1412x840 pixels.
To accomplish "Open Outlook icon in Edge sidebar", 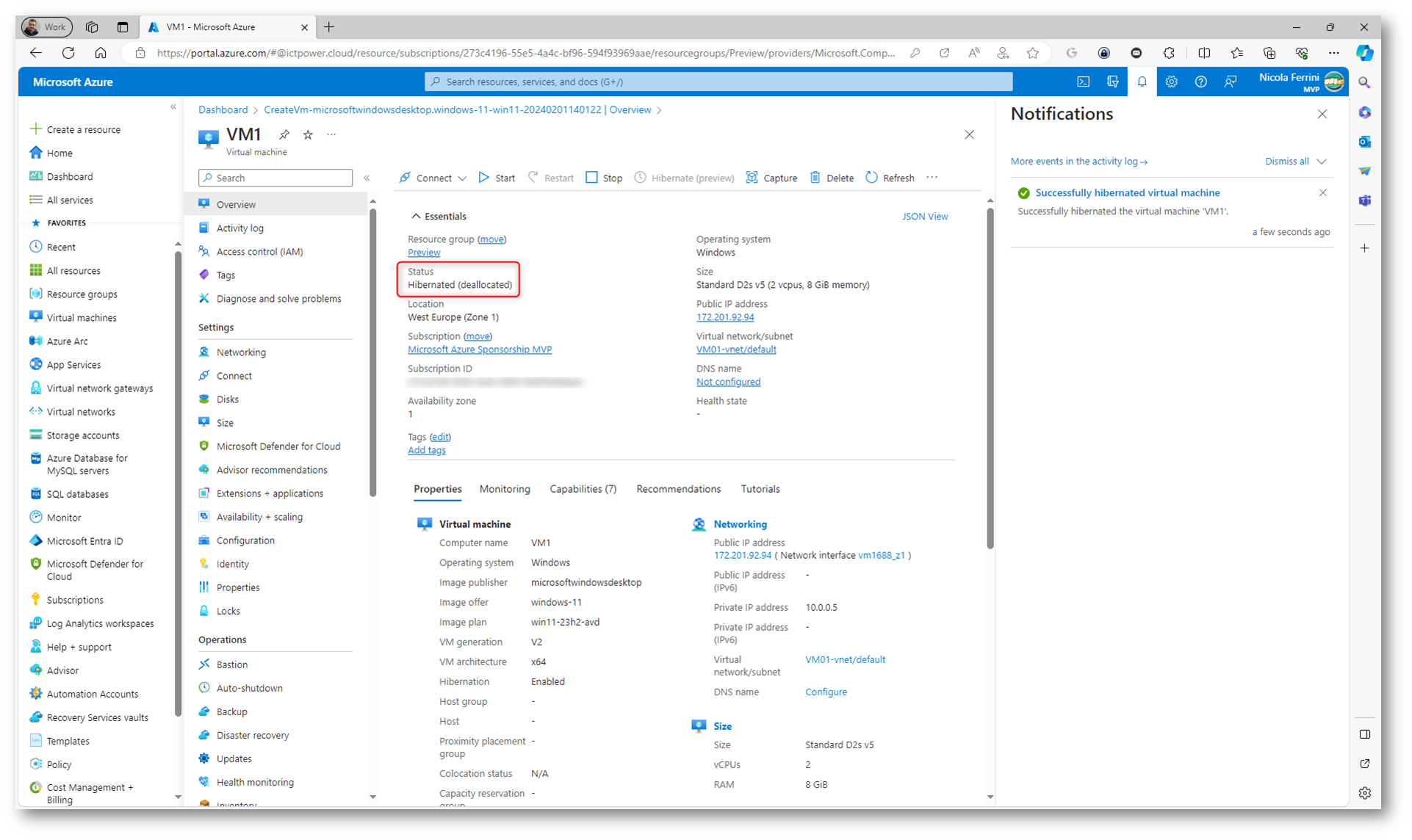I will pyautogui.click(x=1365, y=142).
